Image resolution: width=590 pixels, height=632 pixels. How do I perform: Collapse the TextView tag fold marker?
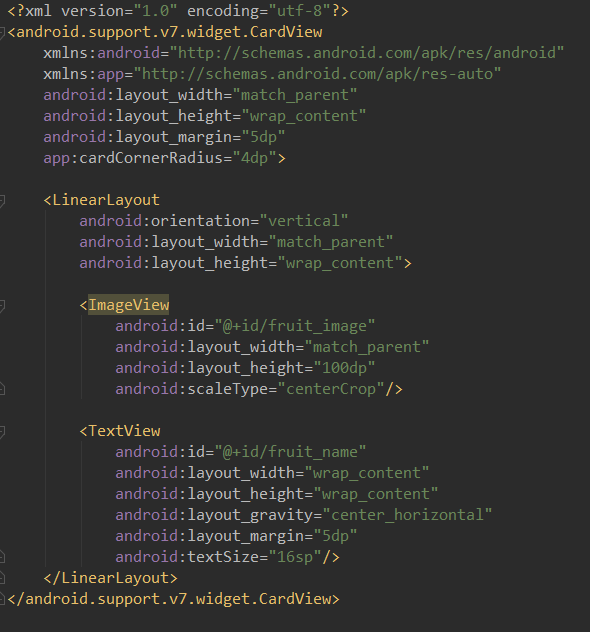click(2, 431)
